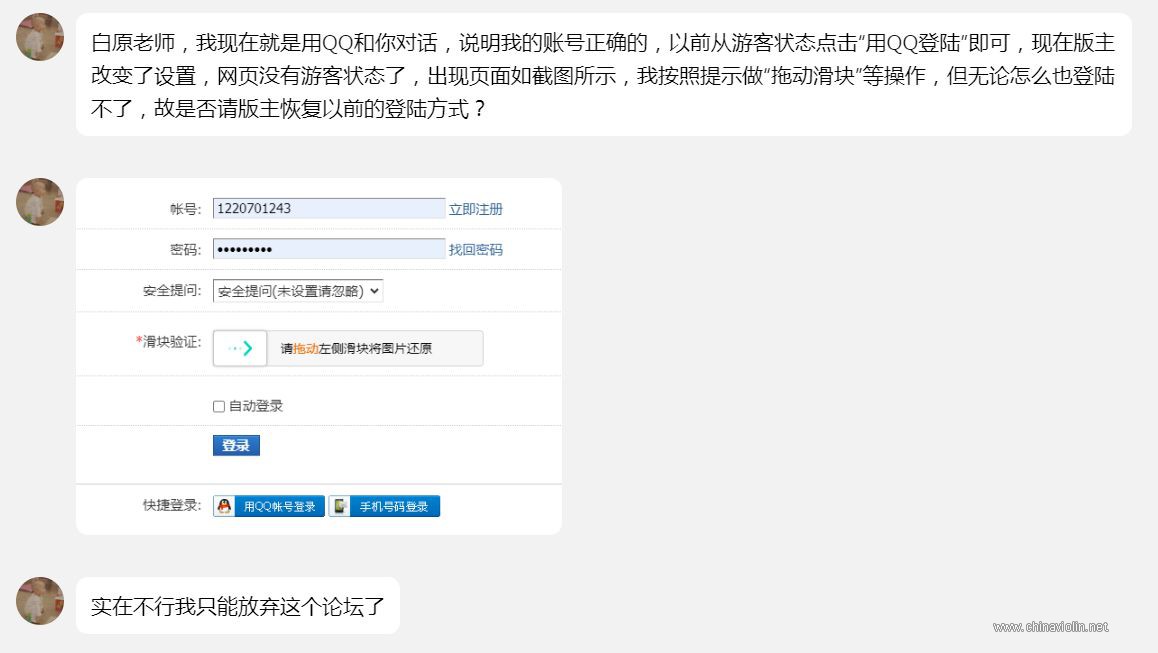Click the slider verification arrow handle
Viewport: 1158px width, 653px height.
pos(240,348)
